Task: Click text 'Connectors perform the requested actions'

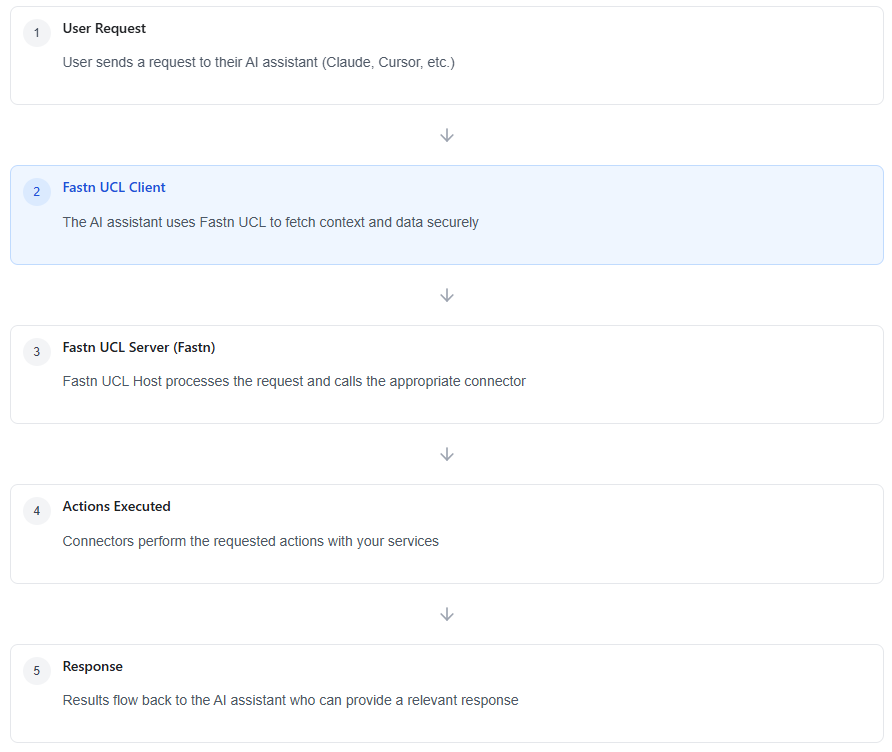Action: pos(193,541)
